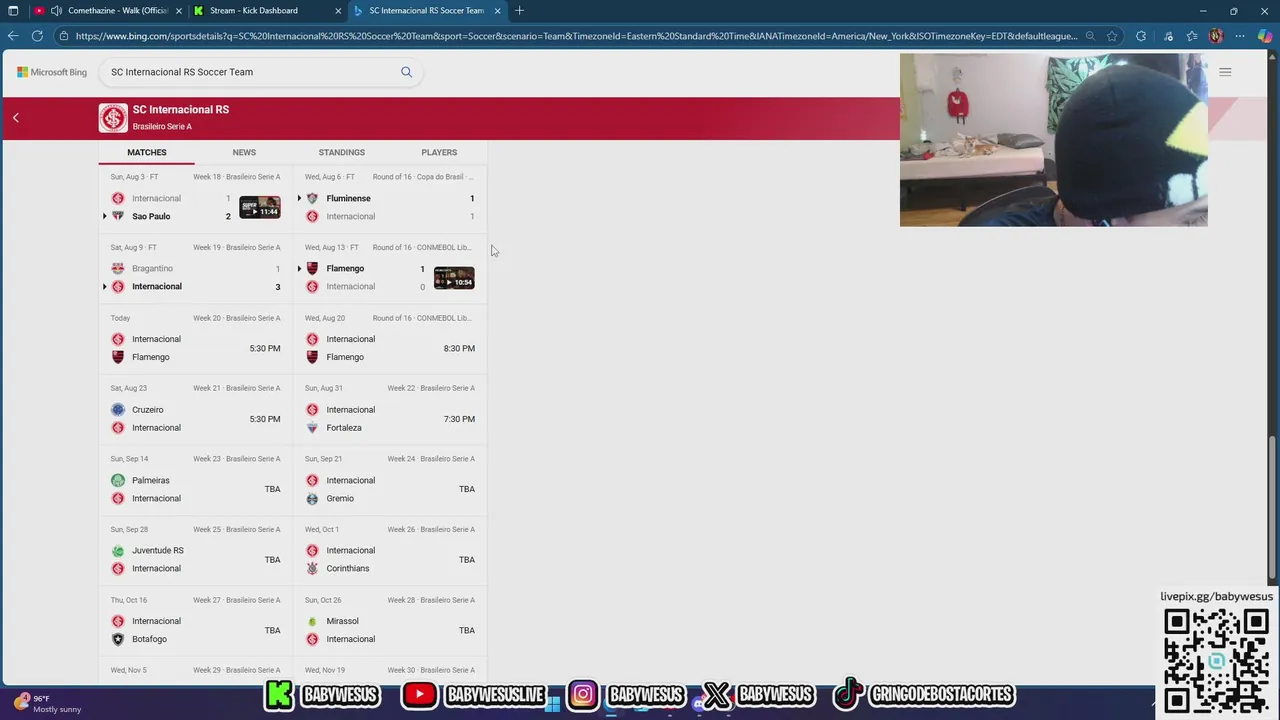
Task: Click the webcam overlay video feed
Action: tap(1053, 140)
